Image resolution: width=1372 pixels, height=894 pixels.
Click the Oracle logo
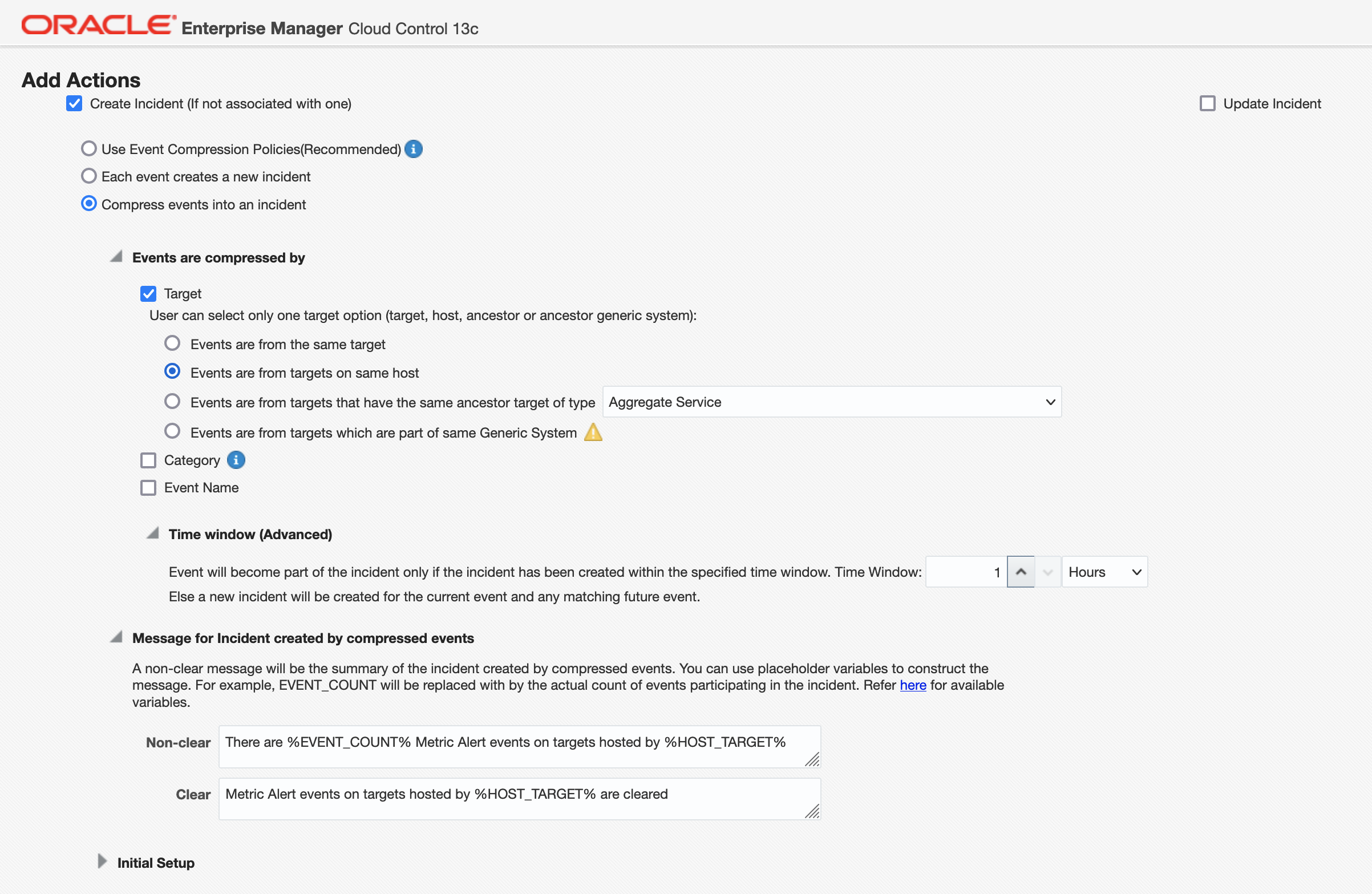[x=99, y=25]
